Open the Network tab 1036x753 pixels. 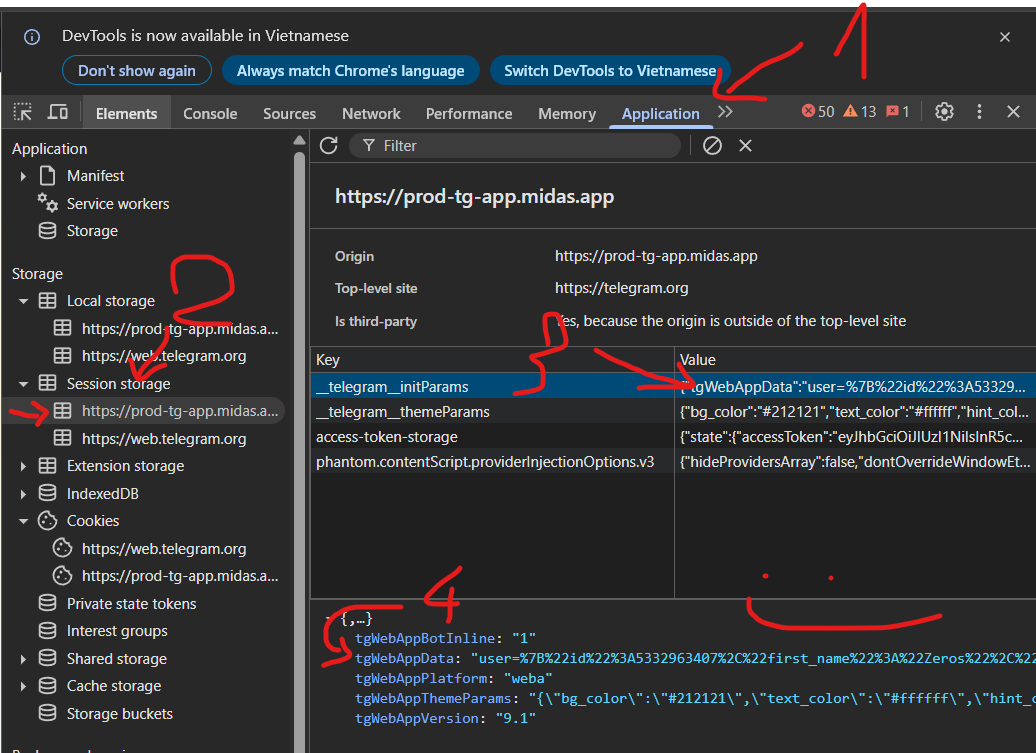point(371,114)
